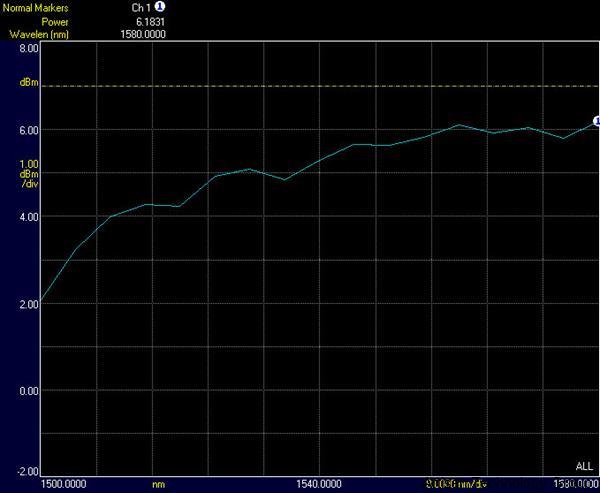This screenshot has width=600, height=493.
Task: Select marker 1 at the trace's right end
Action: [596, 121]
